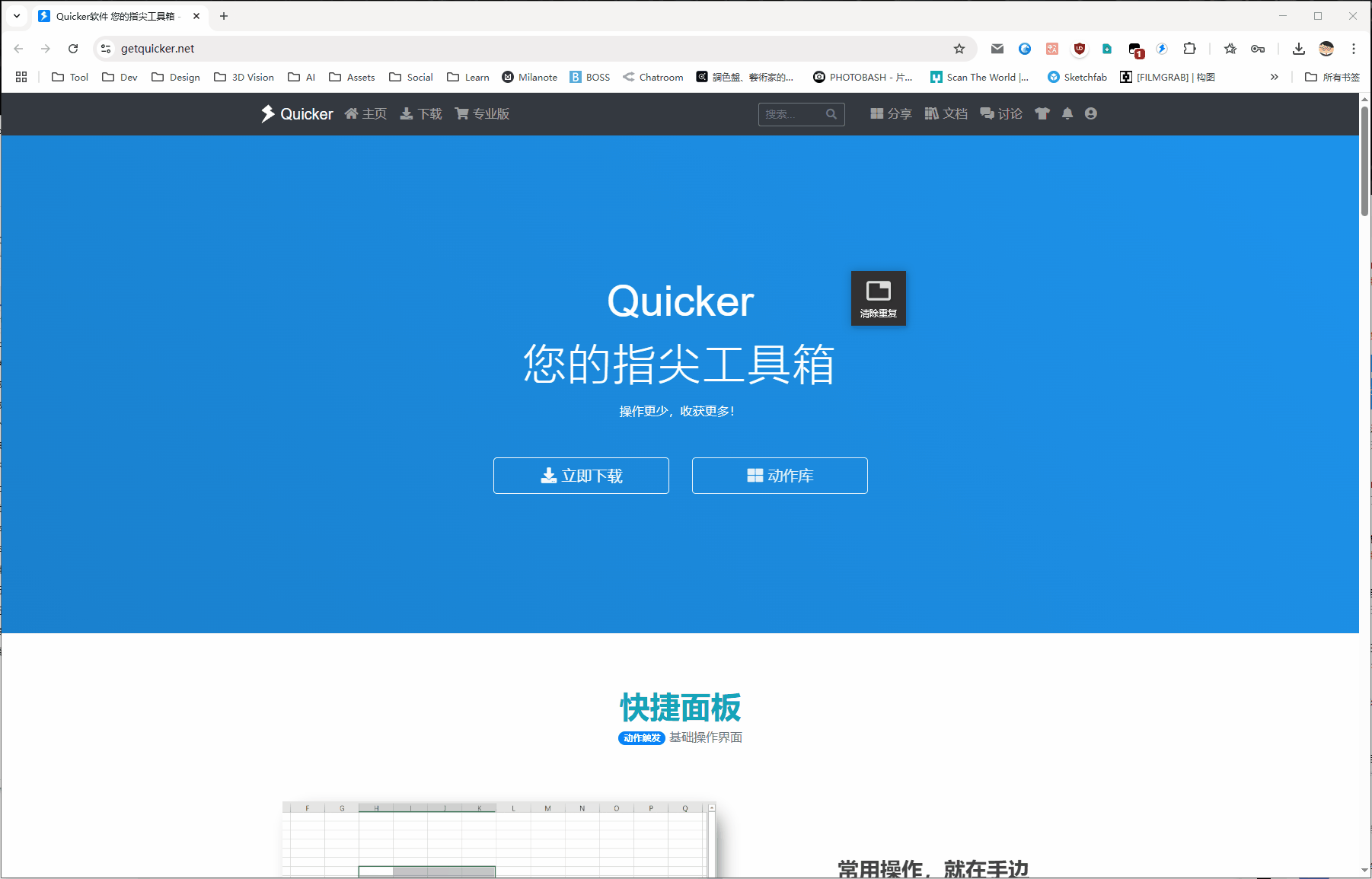Expand the Assets bookmarks folder
The height and width of the screenshot is (879, 1372).
352,77
